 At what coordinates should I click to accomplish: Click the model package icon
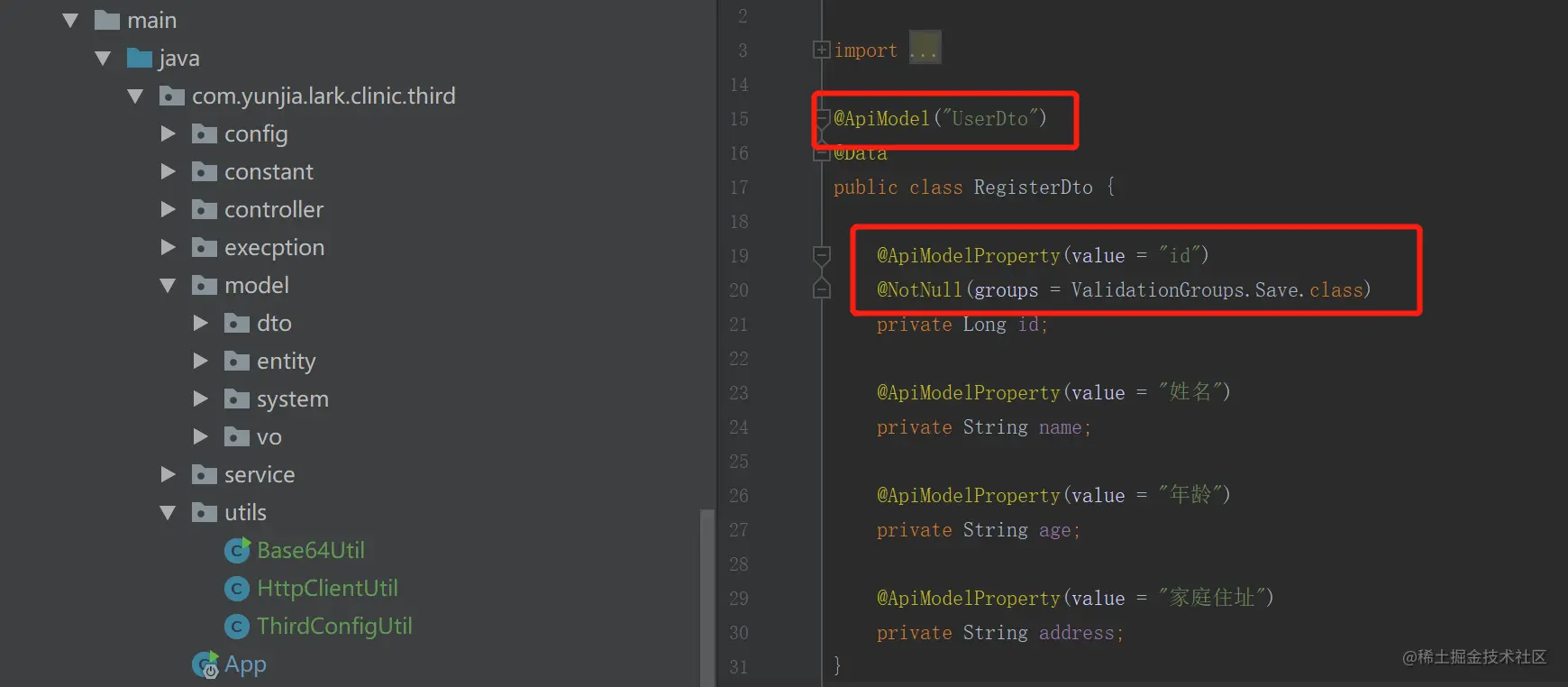[205, 285]
